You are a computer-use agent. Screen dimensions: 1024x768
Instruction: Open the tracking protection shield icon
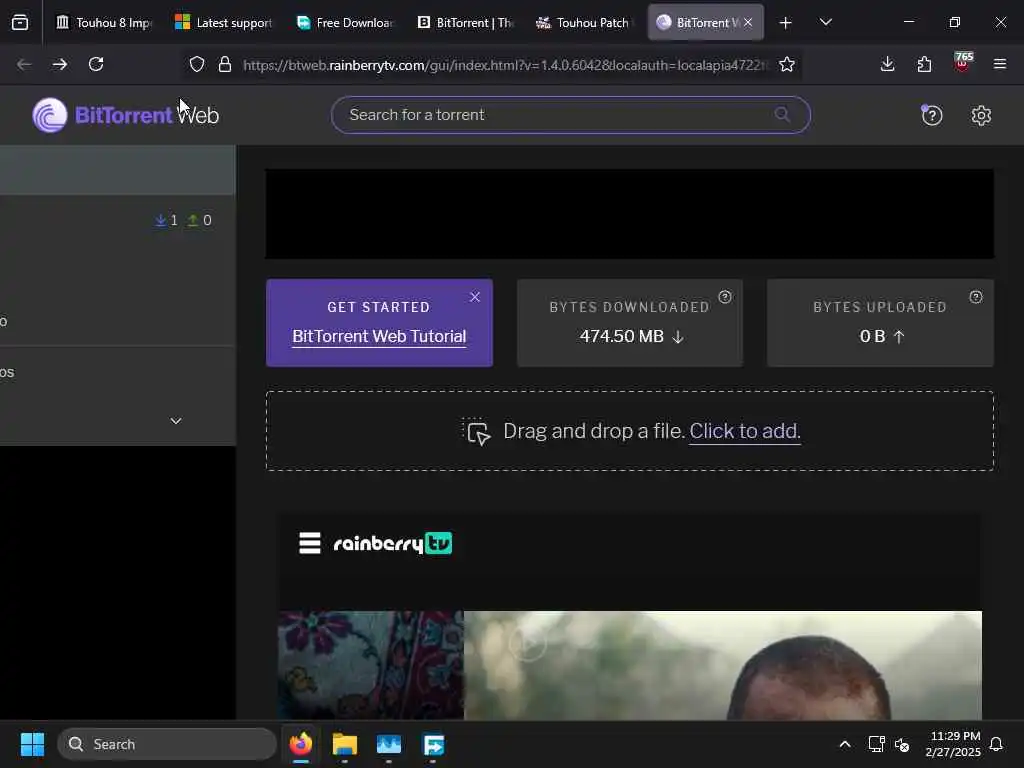click(197, 64)
